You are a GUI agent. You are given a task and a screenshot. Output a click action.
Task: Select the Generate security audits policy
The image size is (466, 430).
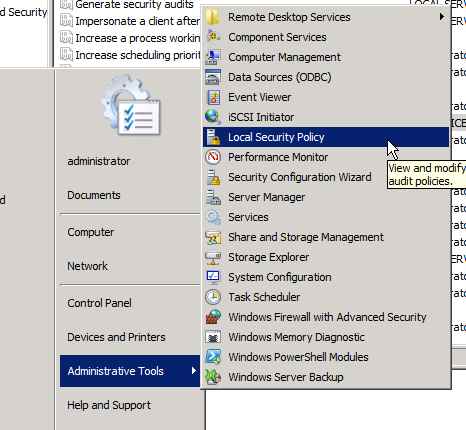(134, 4)
